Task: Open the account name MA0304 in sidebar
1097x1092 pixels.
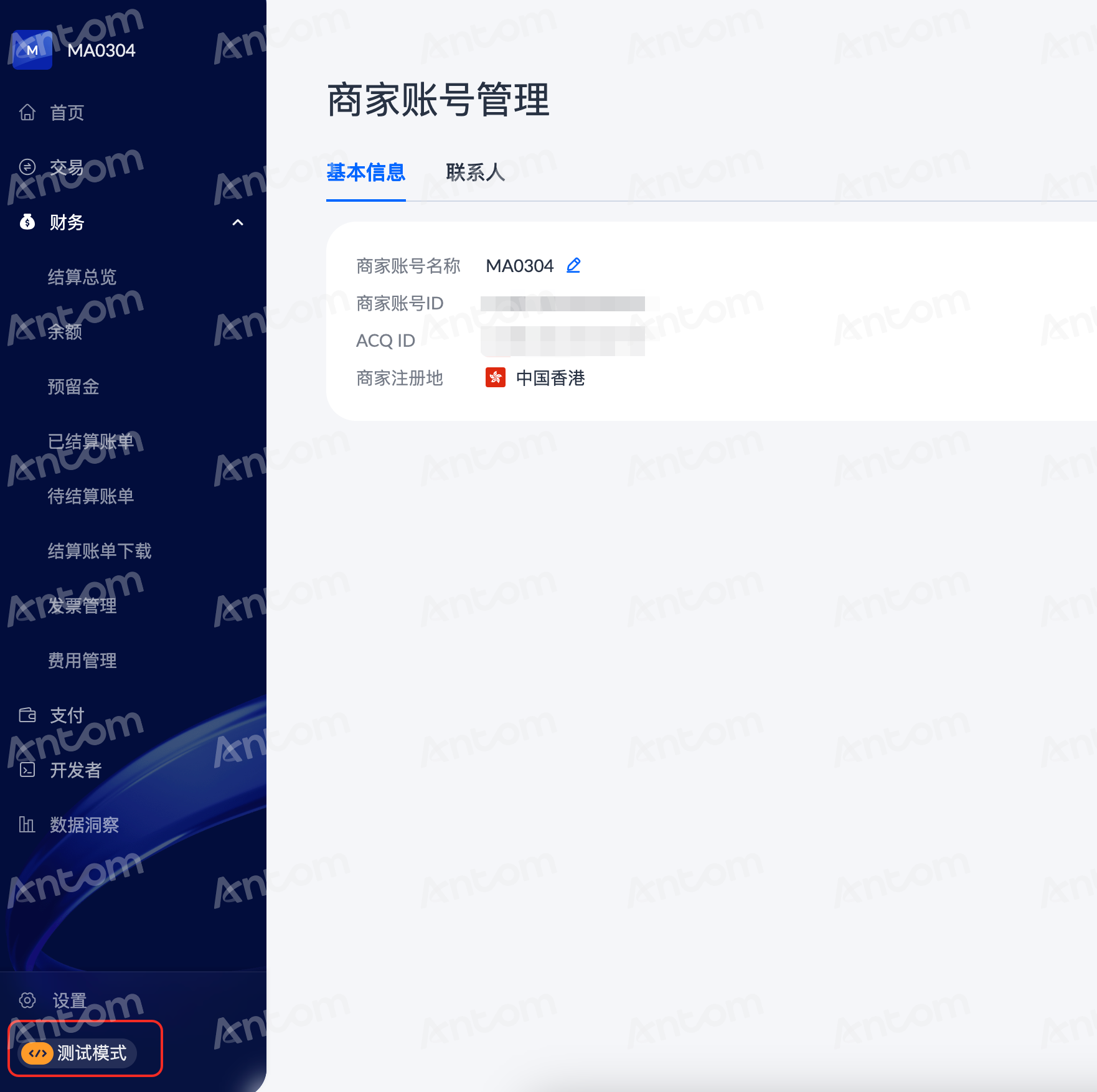Action: pyautogui.click(x=101, y=50)
